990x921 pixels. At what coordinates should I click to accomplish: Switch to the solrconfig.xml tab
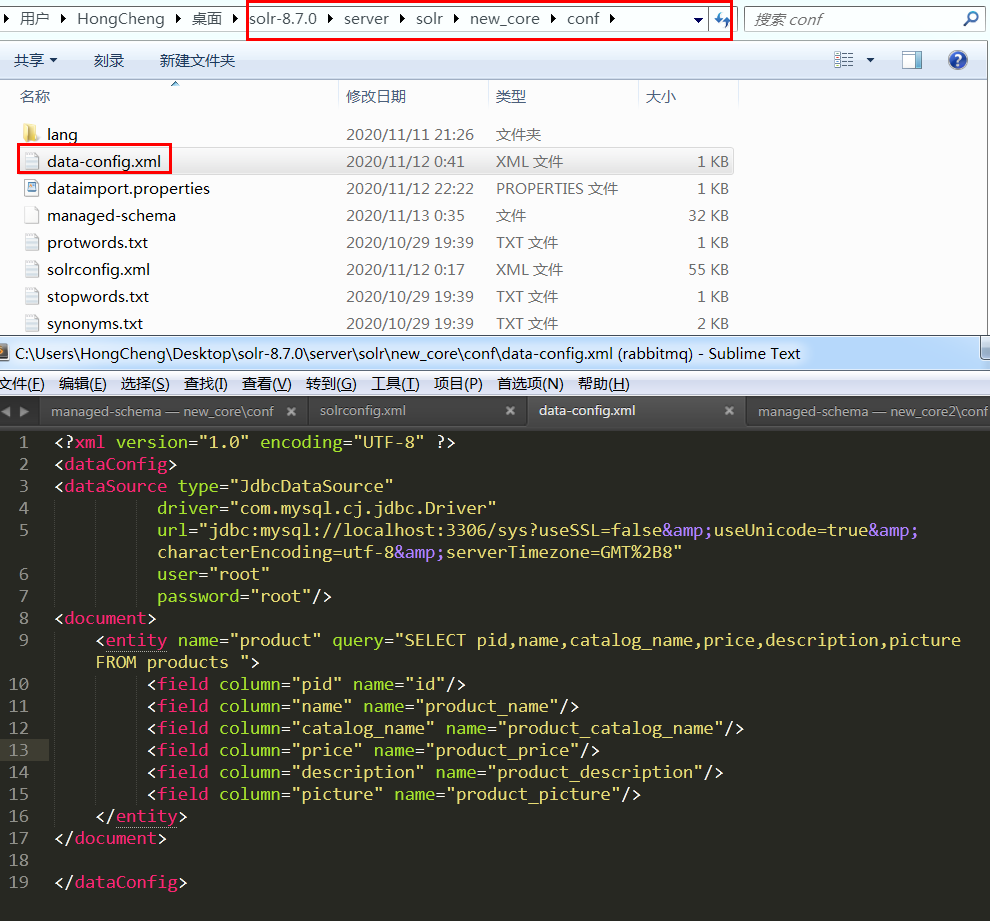(362, 410)
